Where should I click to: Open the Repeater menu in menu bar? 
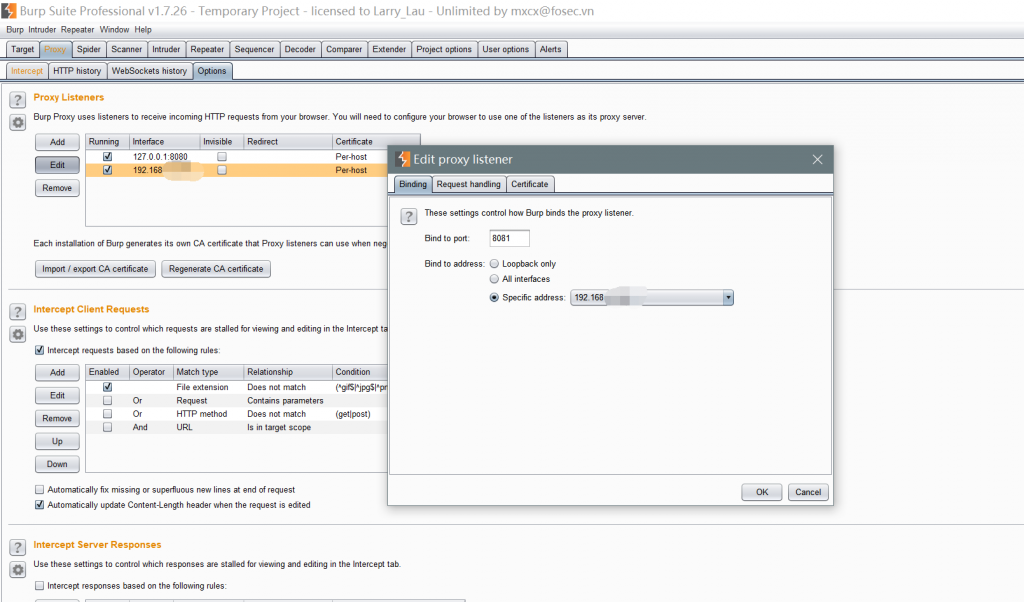(78, 29)
